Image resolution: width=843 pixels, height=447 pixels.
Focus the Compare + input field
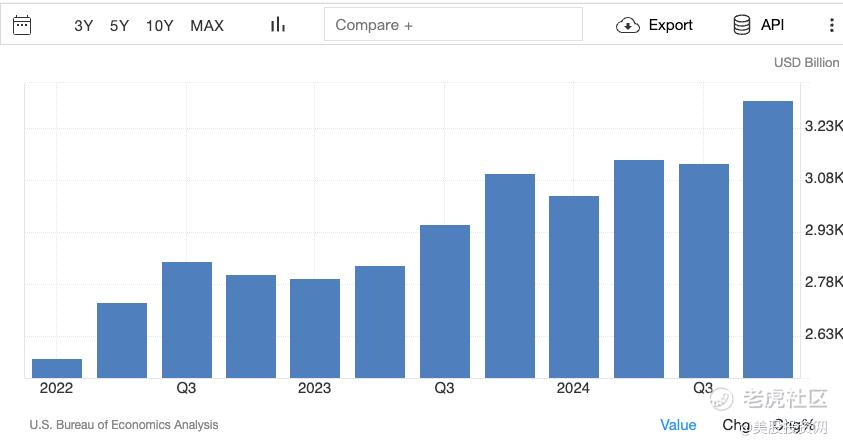(x=453, y=24)
